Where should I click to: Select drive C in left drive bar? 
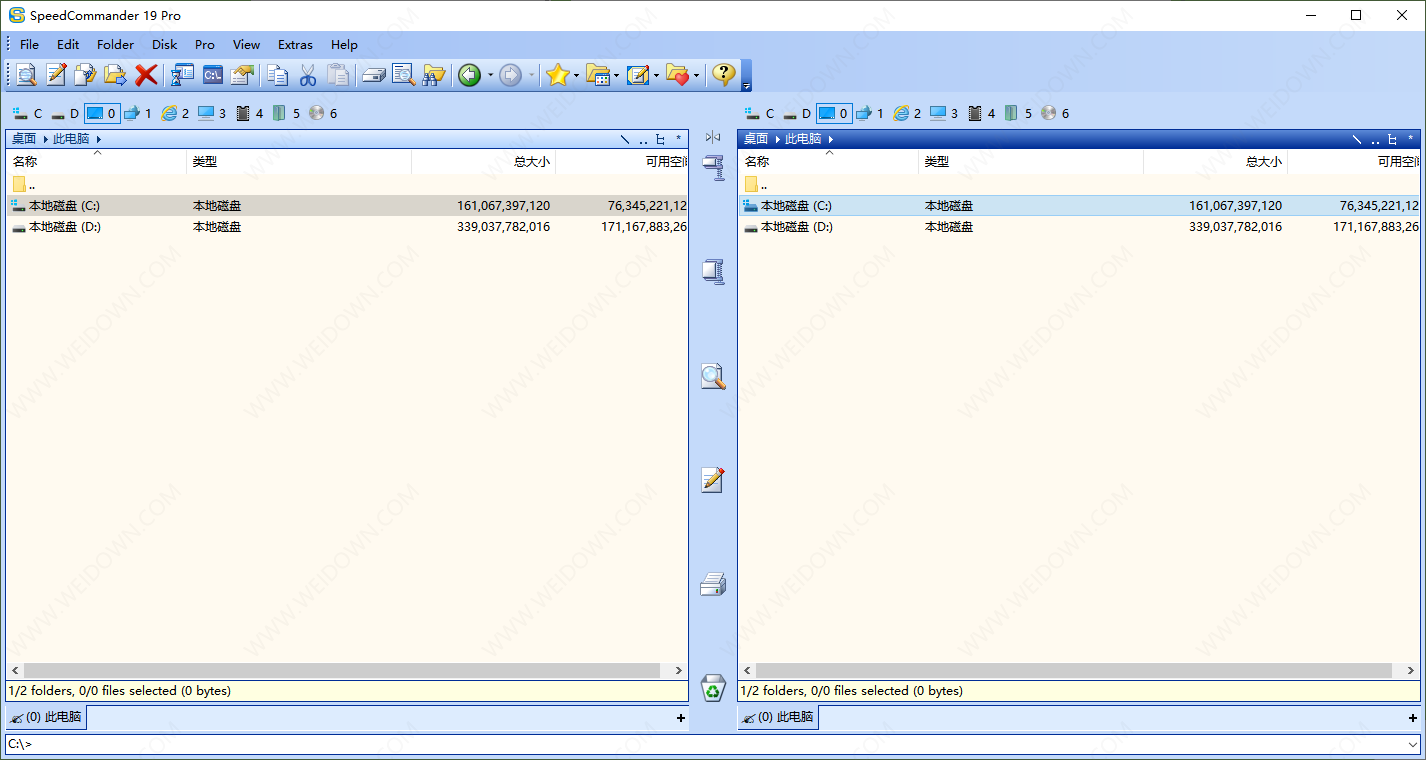tap(27, 113)
